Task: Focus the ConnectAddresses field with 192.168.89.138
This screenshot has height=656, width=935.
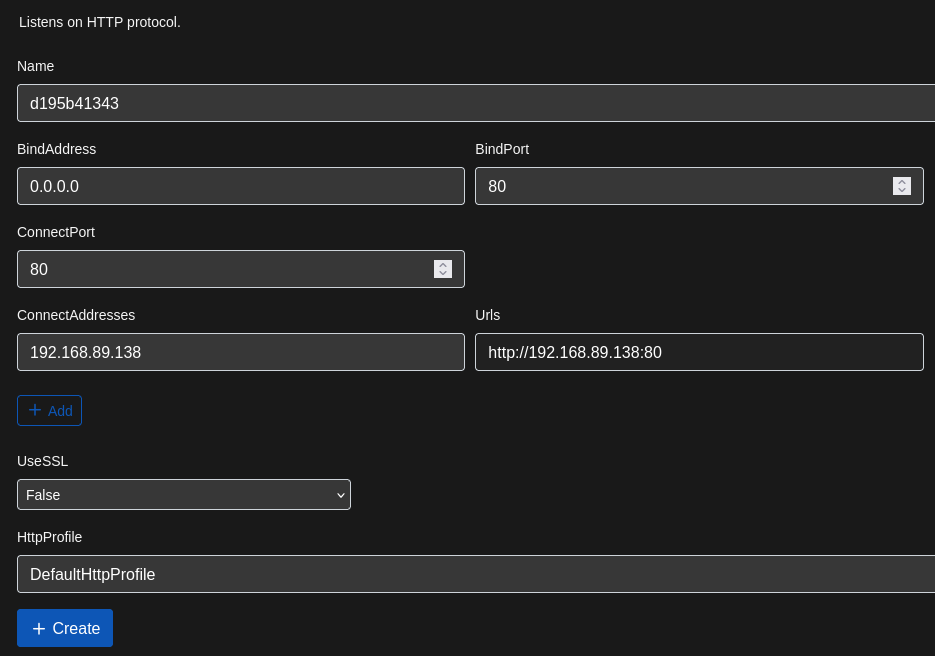Action: point(240,352)
